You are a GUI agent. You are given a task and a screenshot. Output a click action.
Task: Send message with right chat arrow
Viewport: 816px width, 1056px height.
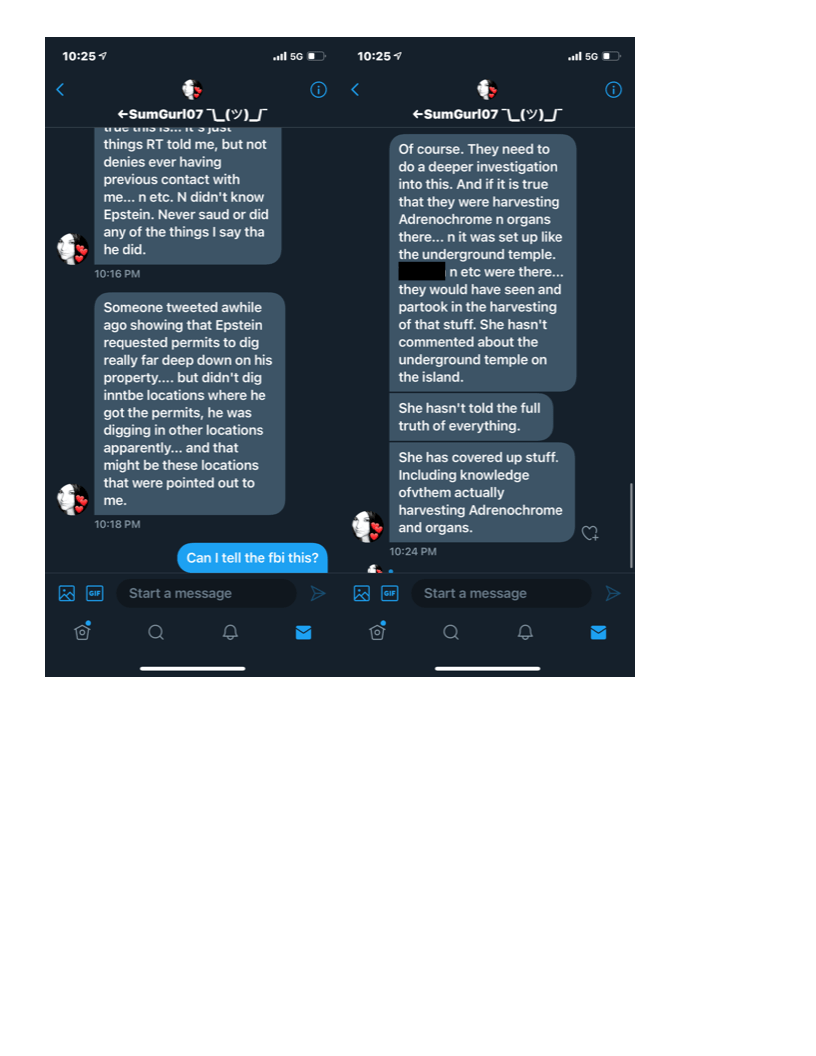coord(613,593)
